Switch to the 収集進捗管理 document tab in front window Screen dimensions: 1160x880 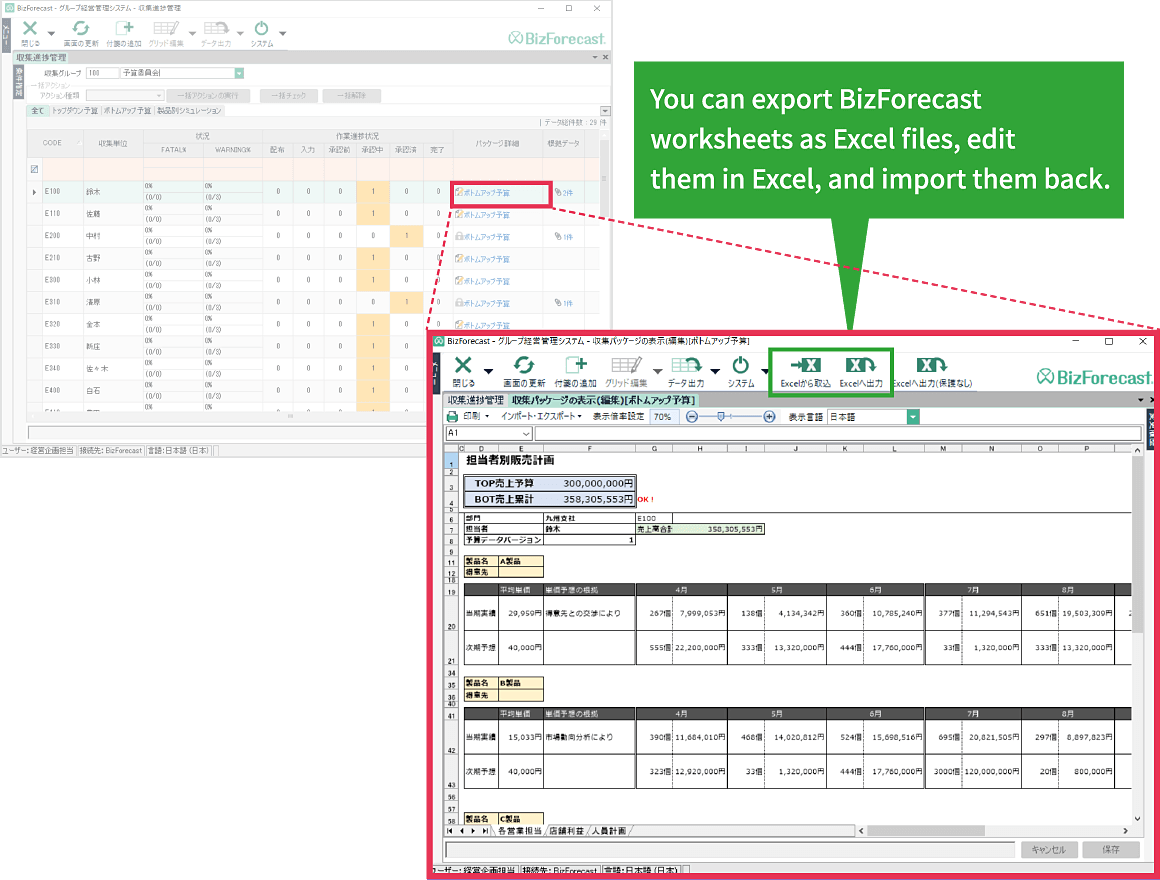point(475,400)
